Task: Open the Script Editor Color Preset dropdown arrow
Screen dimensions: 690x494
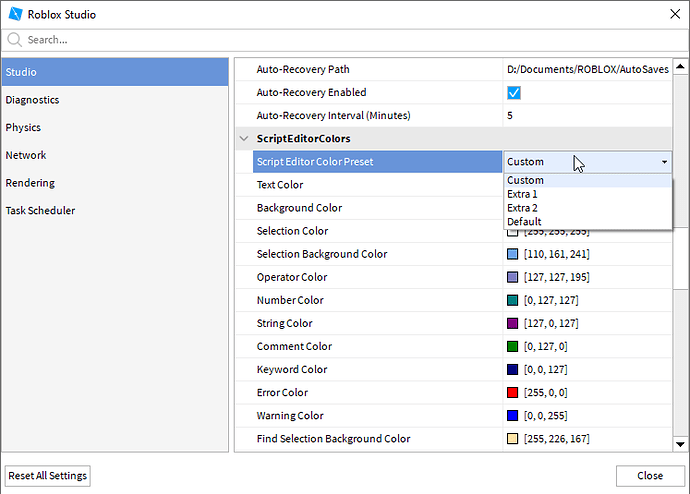Action: pyautogui.click(x=664, y=162)
